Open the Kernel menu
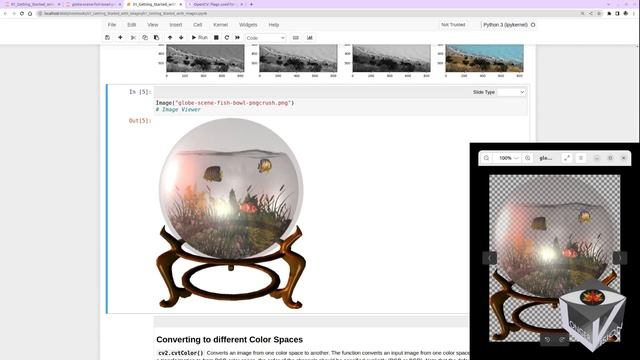This screenshot has height=360, width=640. (x=220, y=25)
